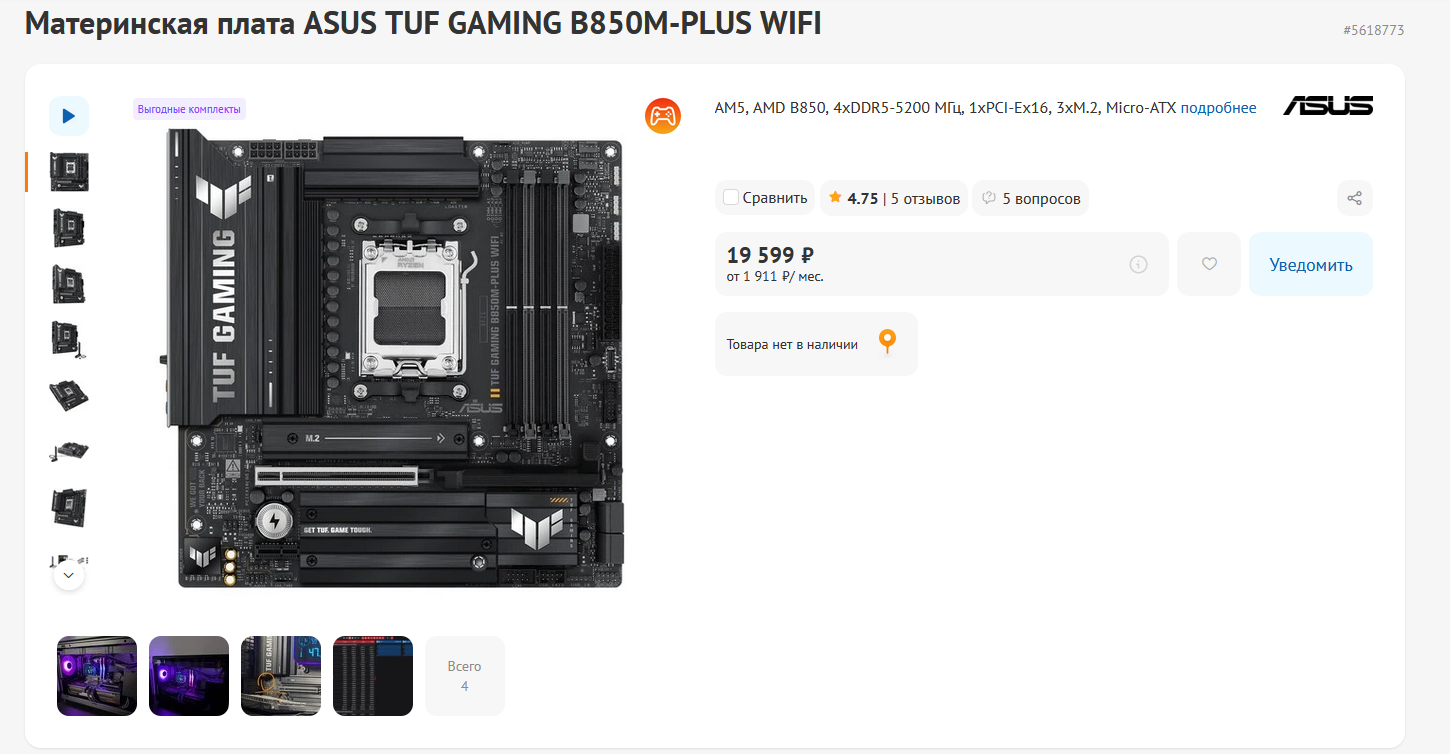Screen dimensions: 1450x754
Task: Click the questions speech bubble icon
Action: tap(989, 198)
